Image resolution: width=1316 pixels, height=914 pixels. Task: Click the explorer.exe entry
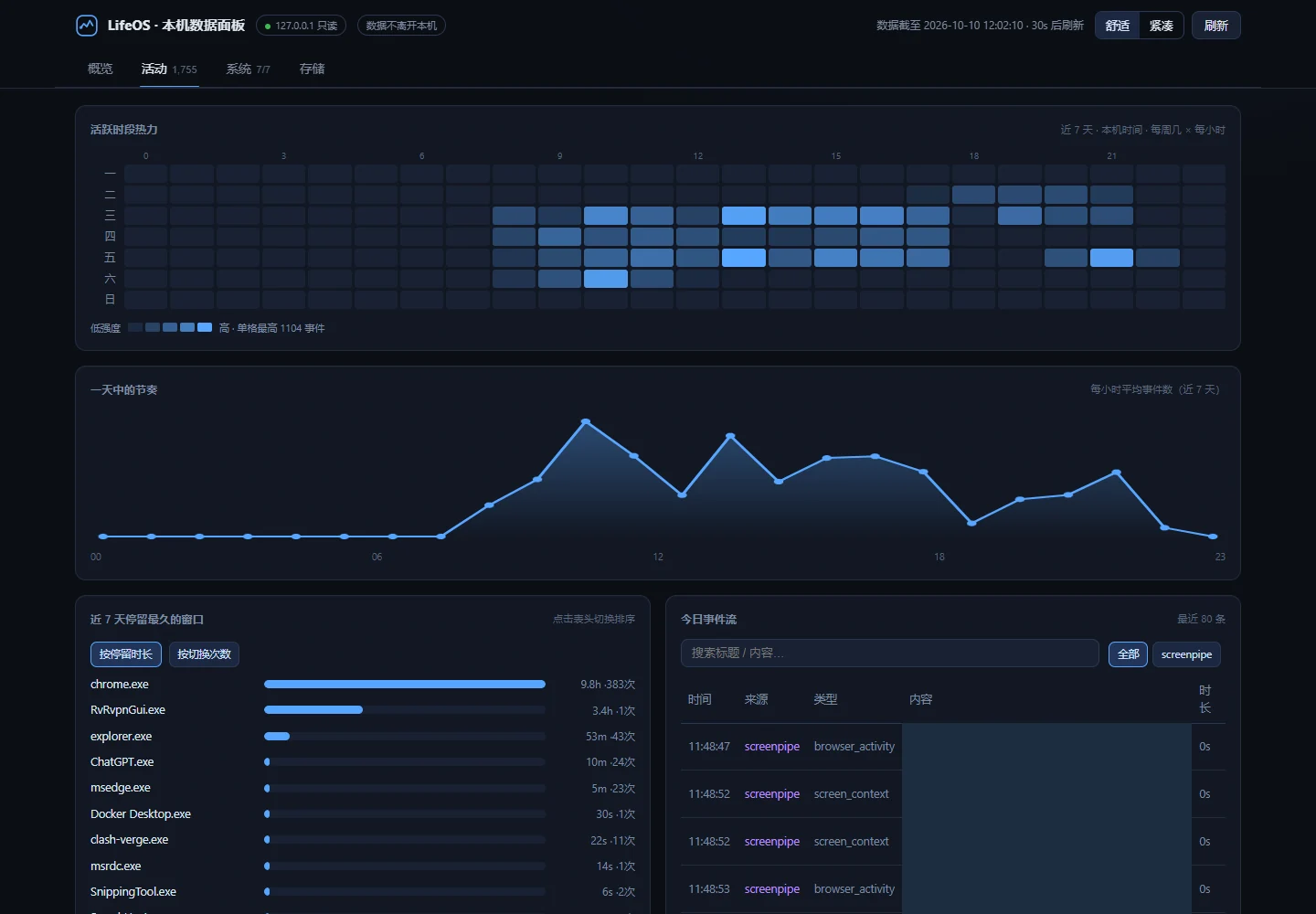point(122,737)
